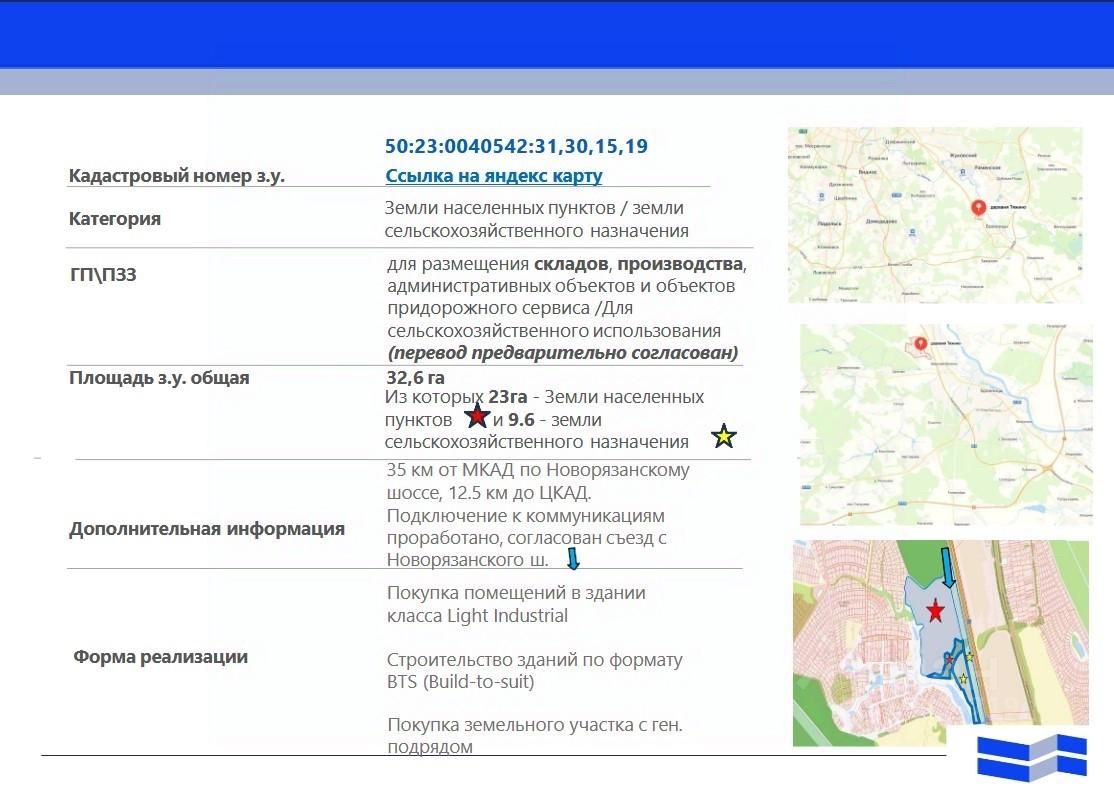Screen dimensions: 1114x790
Task: Open the top regional overview map thumbnail
Action: (x=935, y=215)
